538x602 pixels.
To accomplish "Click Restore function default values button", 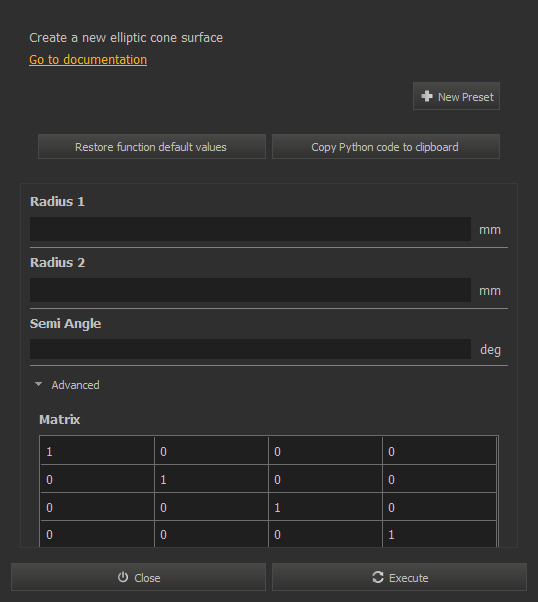I will (x=152, y=147).
